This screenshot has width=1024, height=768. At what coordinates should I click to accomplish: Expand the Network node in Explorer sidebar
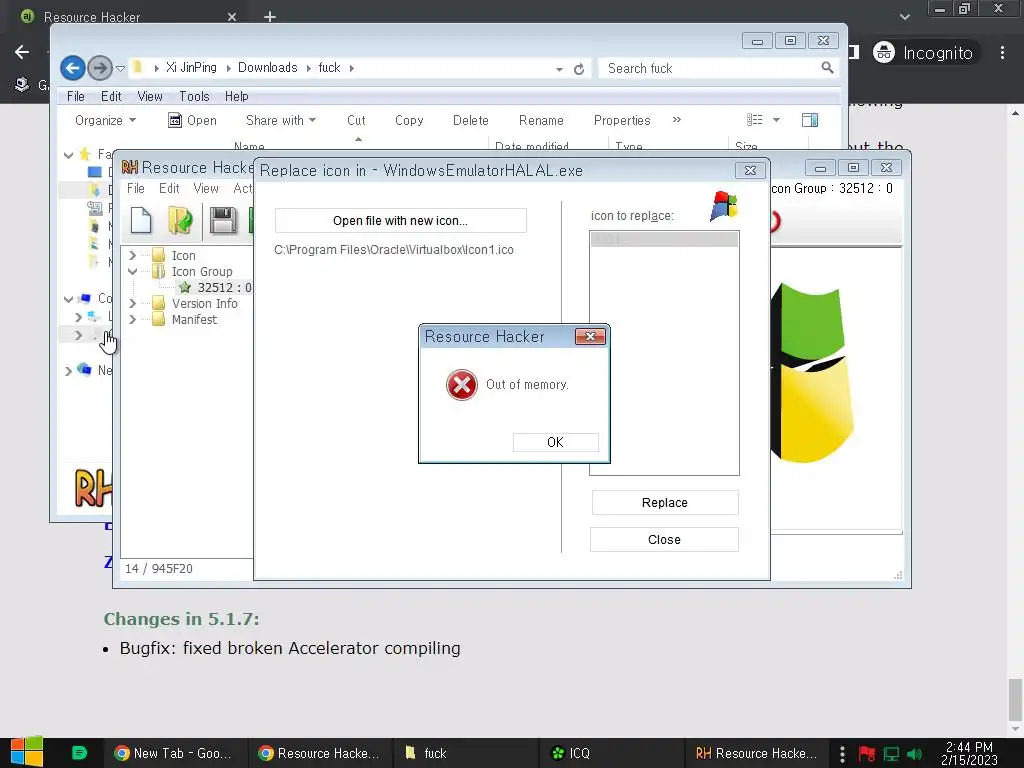69,371
